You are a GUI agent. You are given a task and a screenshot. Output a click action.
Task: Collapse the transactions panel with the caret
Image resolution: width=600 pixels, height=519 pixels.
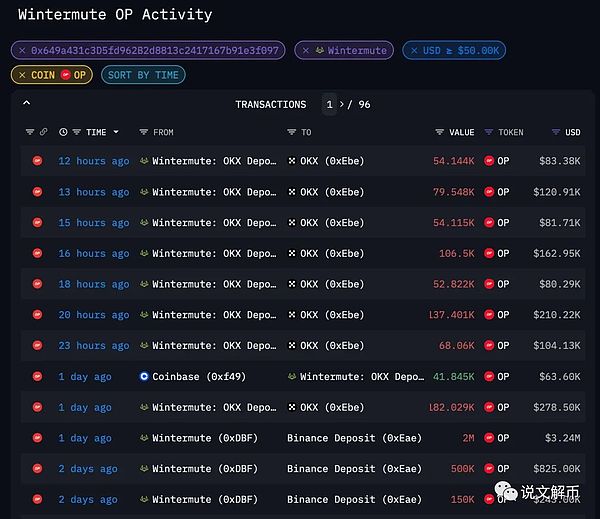tap(26, 103)
